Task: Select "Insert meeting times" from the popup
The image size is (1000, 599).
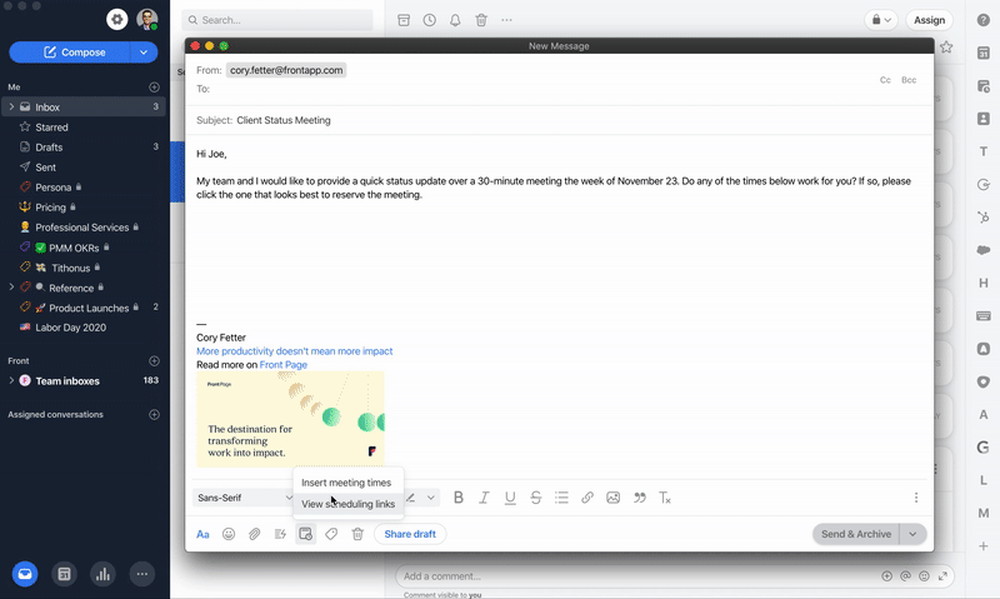Action: 346,483
